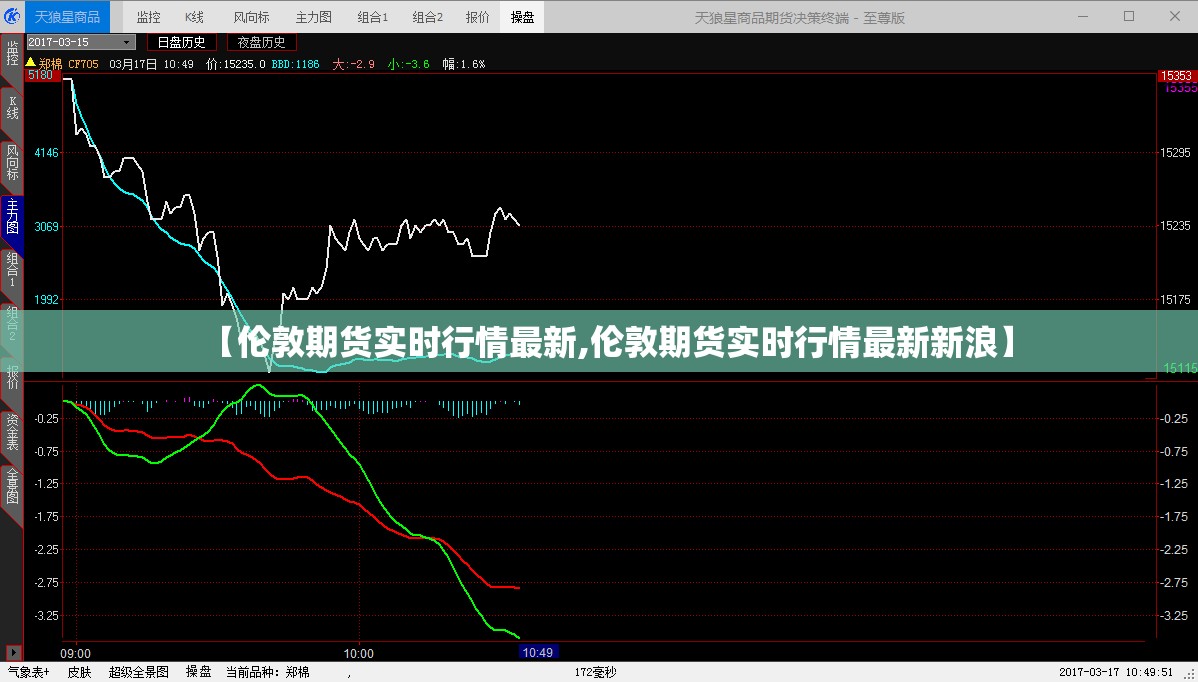Click the 15295 right price axis label
This screenshot has height=682, width=1198.
[1176, 153]
